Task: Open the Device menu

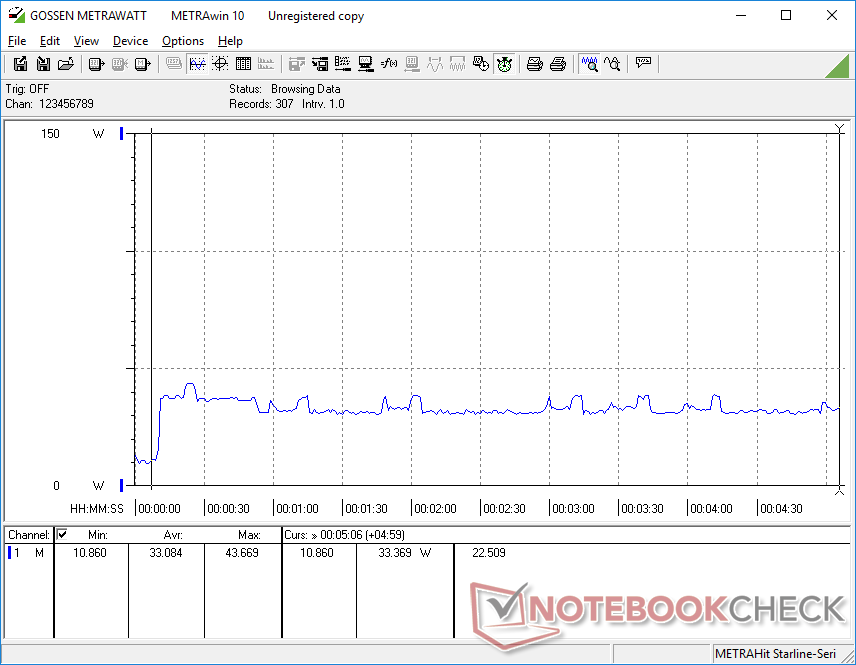Action: [x=130, y=41]
